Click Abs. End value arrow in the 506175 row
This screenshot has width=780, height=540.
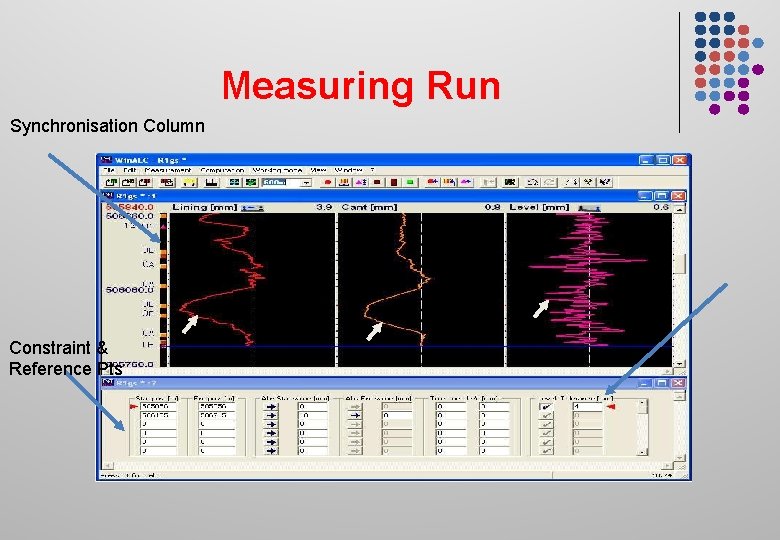[355, 415]
